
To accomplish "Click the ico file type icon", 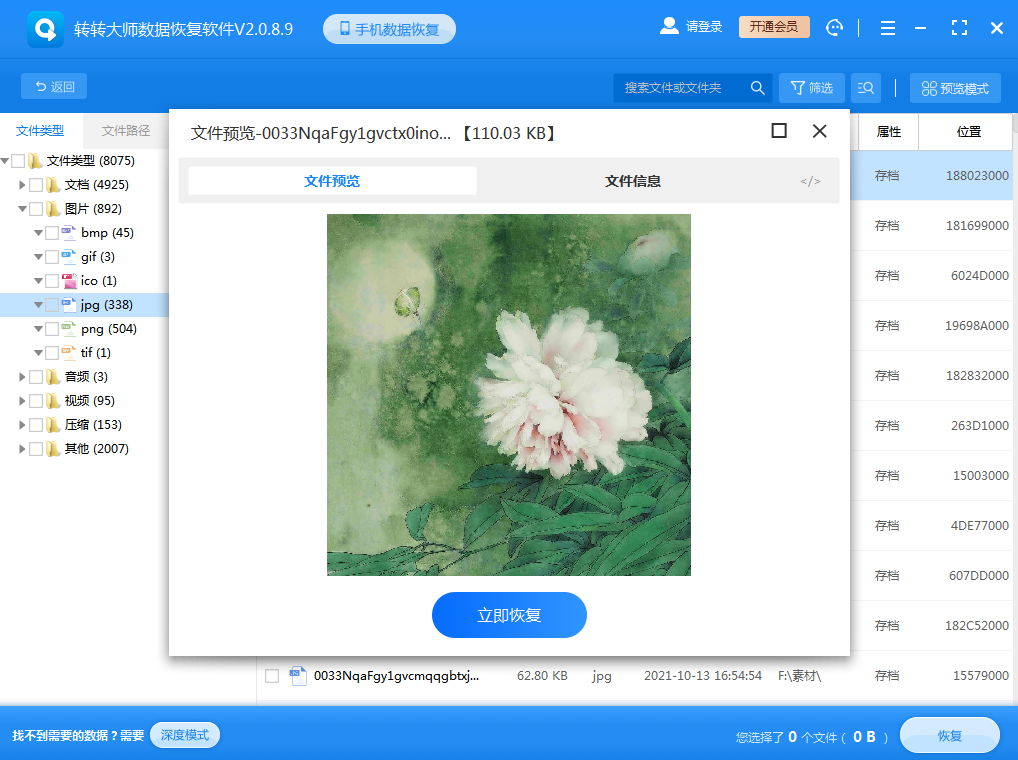I will 69,280.
